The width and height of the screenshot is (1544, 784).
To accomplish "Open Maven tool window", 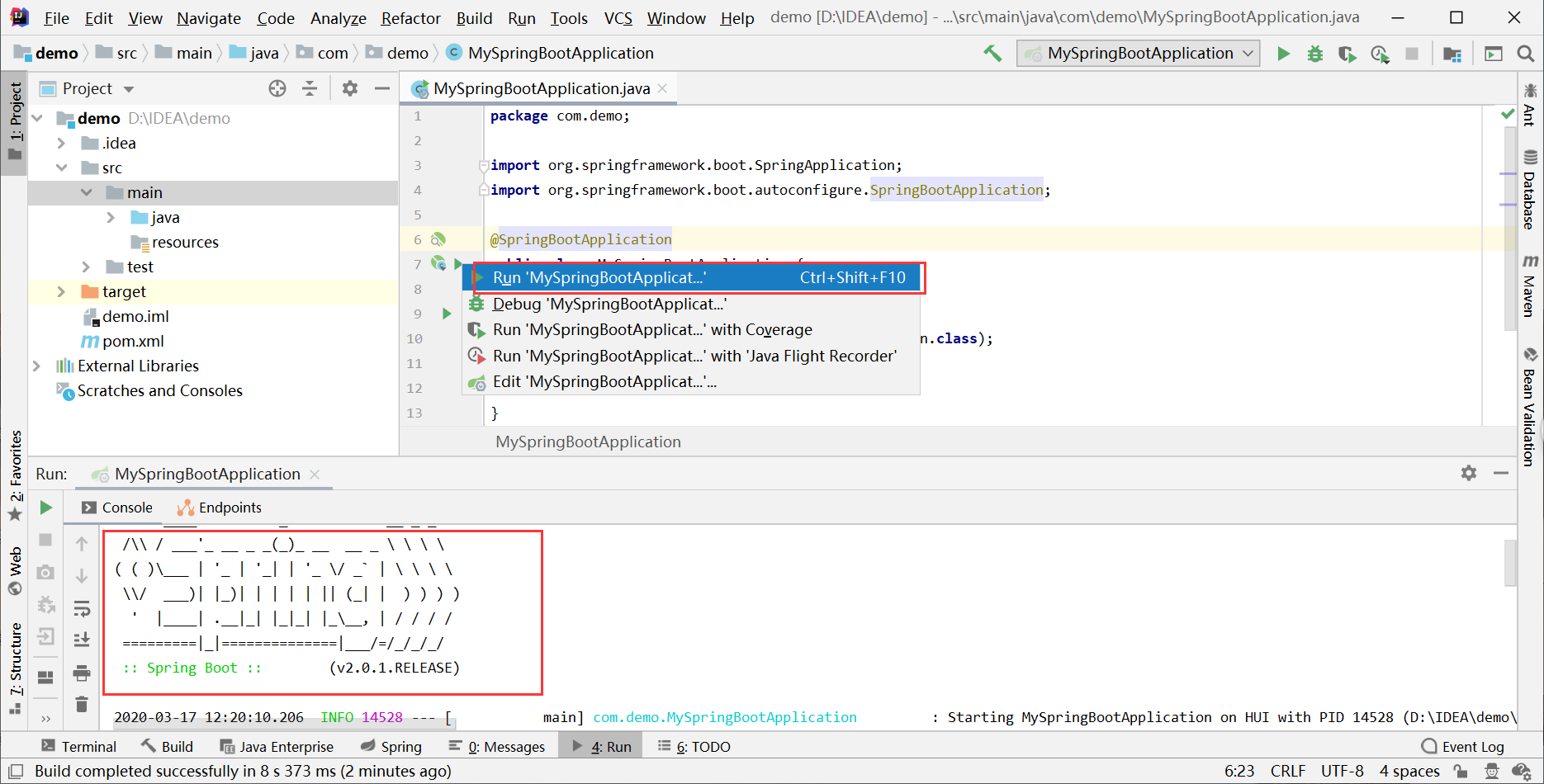I will pos(1530,286).
